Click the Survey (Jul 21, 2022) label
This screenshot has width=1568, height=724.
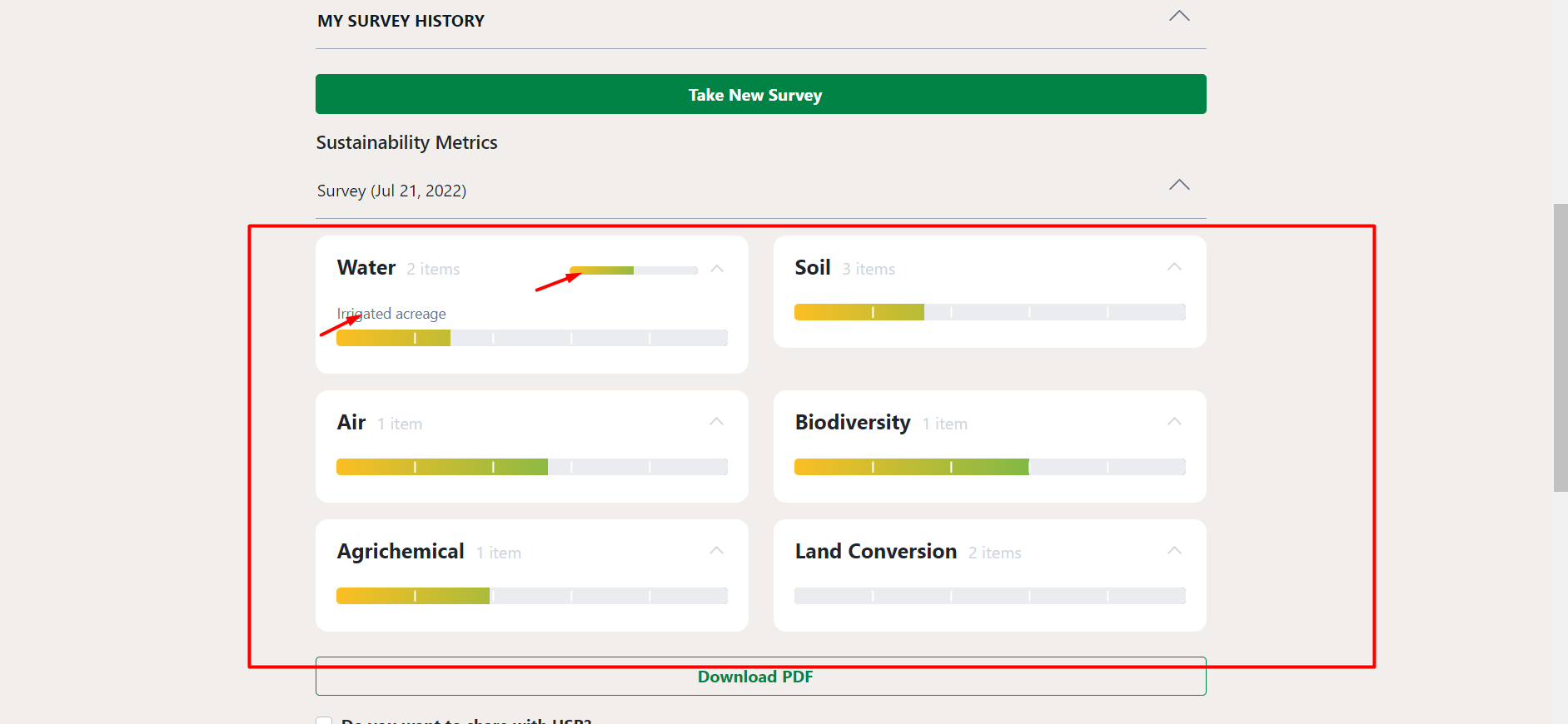[391, 191]
